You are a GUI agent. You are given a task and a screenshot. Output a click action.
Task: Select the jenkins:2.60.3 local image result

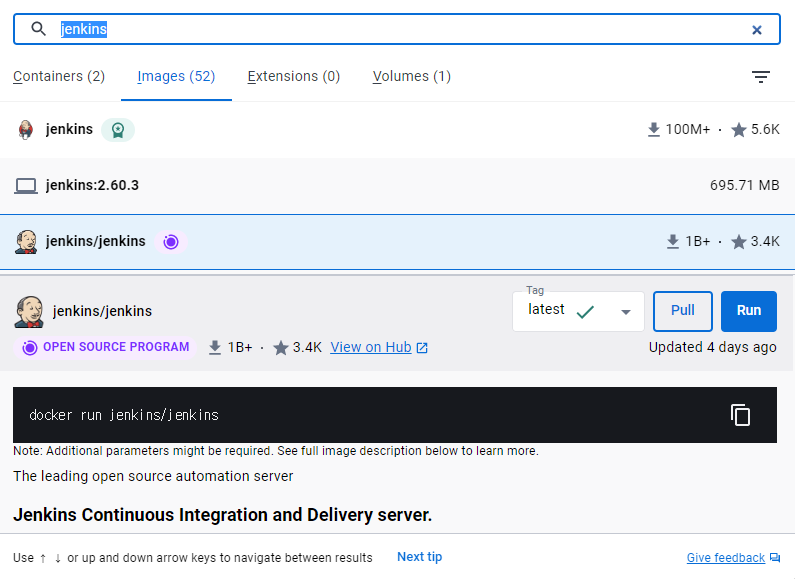tap(398, 186)
